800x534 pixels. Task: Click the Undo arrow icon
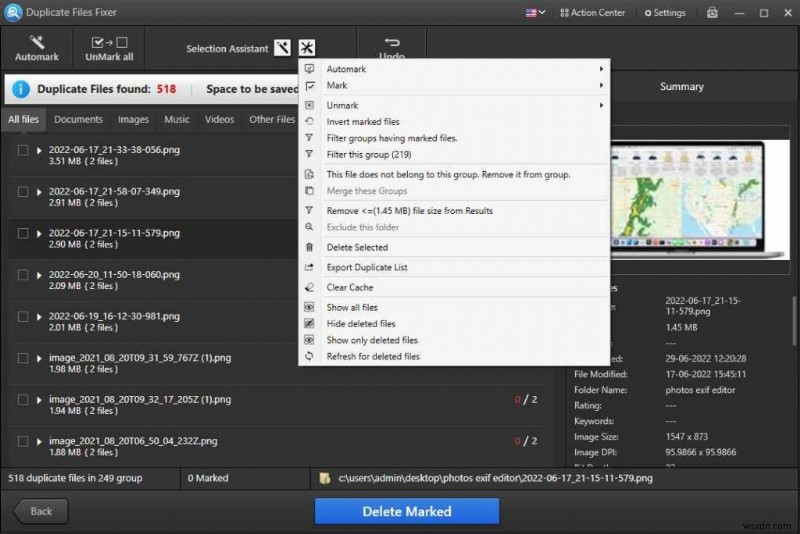392,42
